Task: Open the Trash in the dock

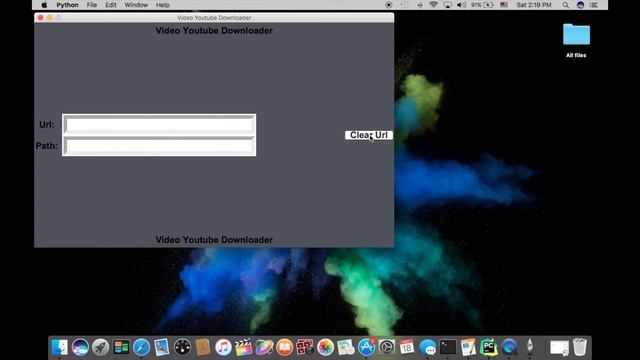Action: (580, 347)
